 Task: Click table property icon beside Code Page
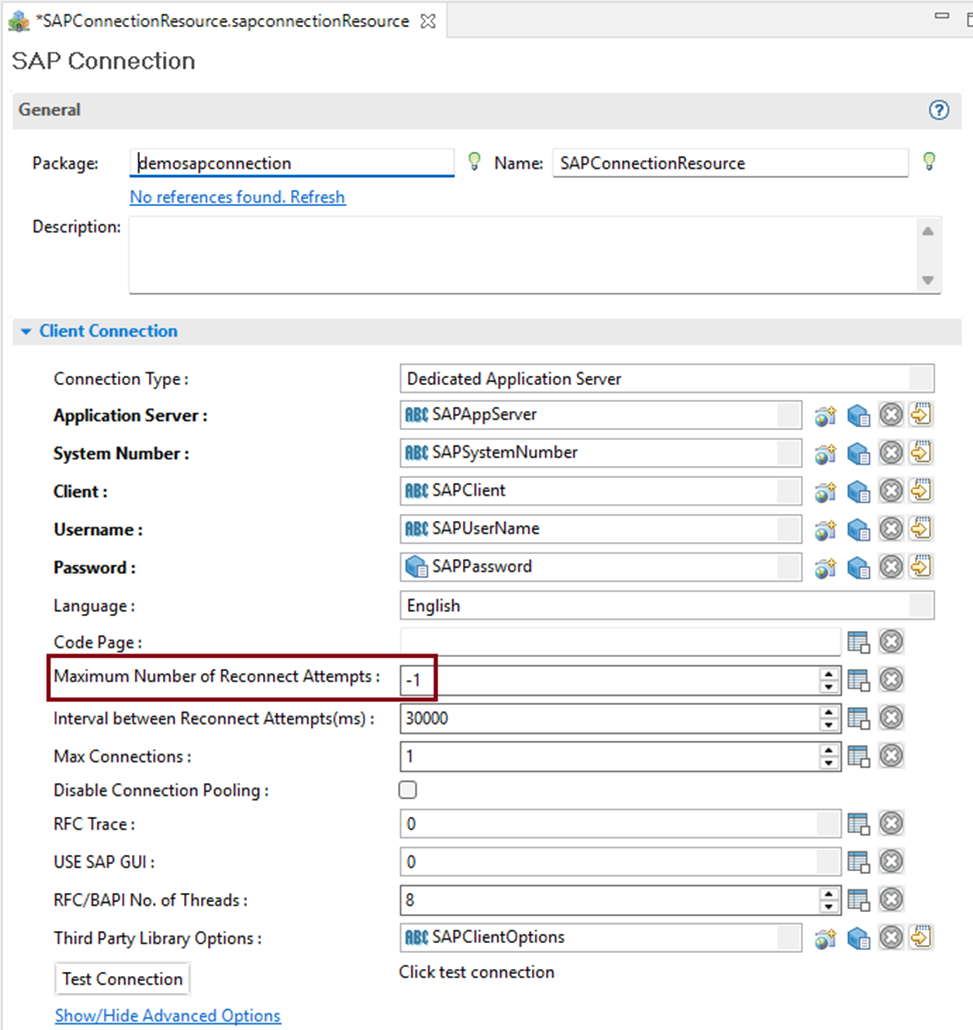(859, 642)
